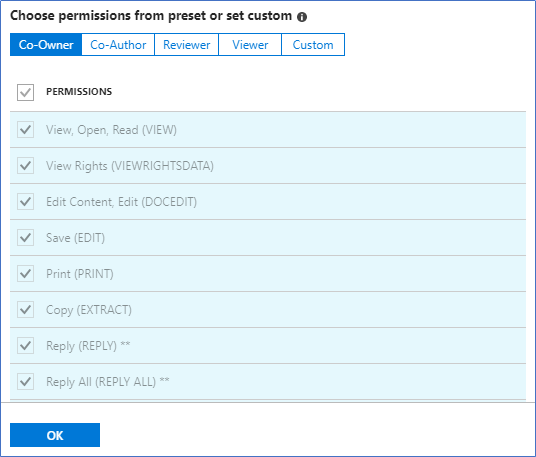
Task: Switch to the Co-Author preset
Action: 118,45
